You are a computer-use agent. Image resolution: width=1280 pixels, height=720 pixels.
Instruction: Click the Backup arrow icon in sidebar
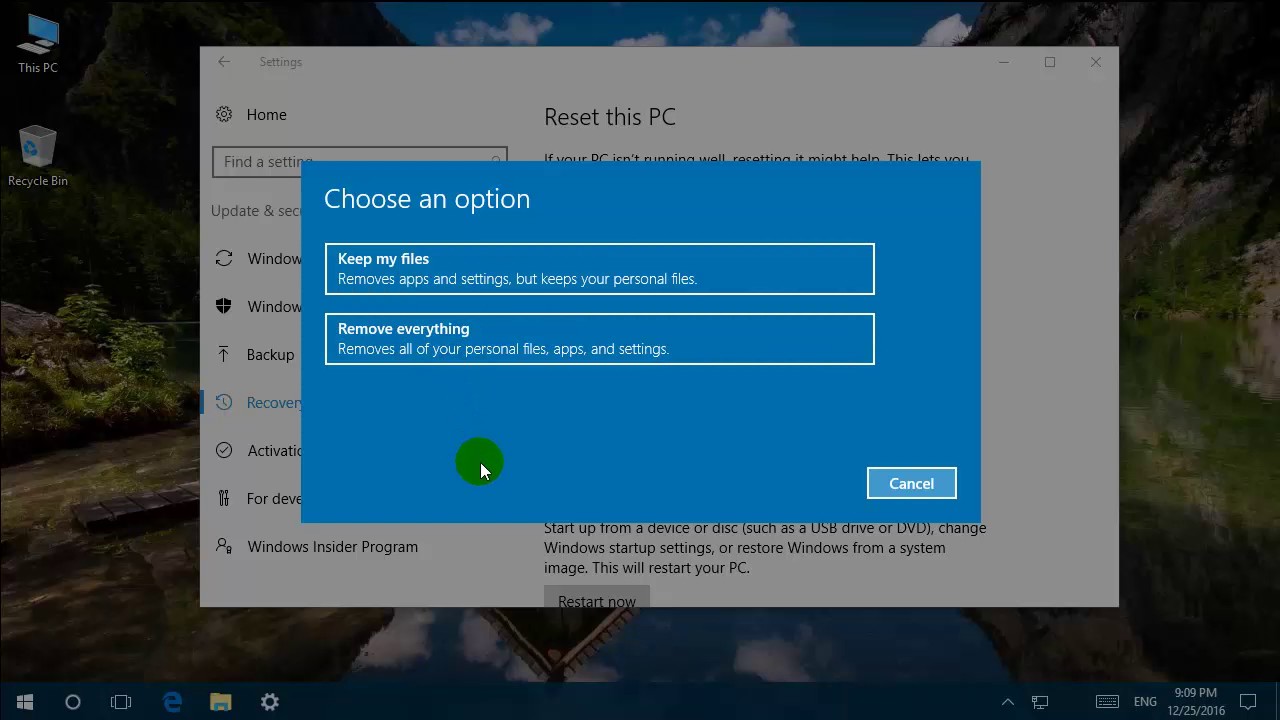(x=224, y=354)
